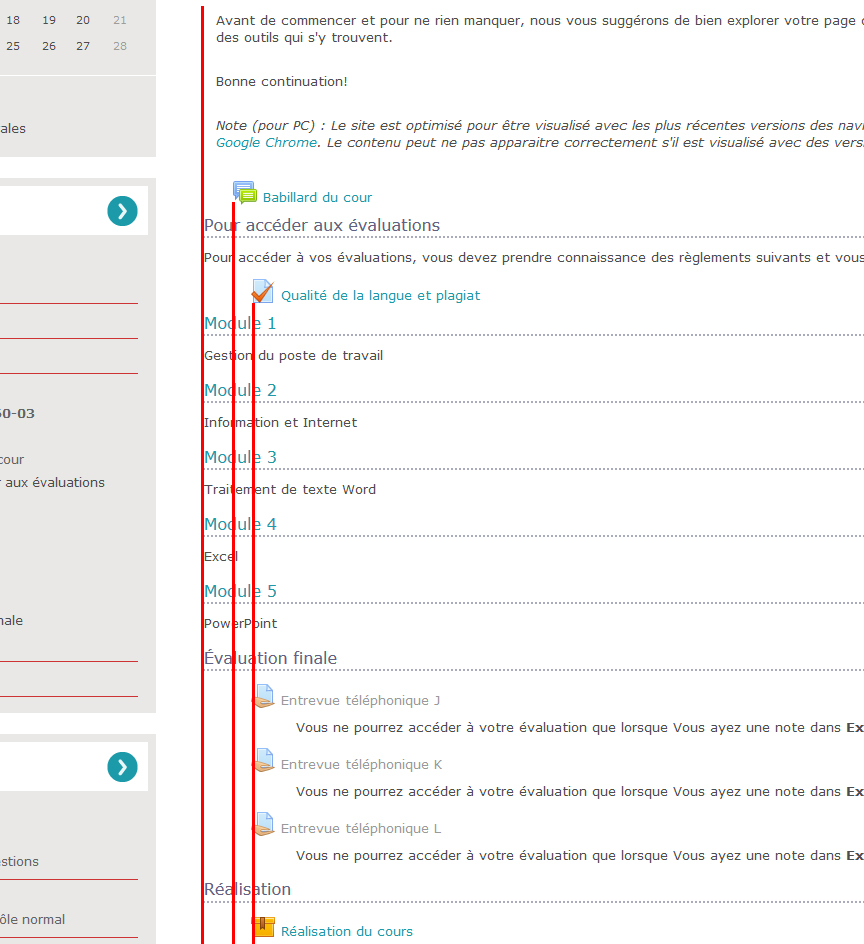
Task: Click the icon beside Réalisation du cours
Action: pos(264,927)
